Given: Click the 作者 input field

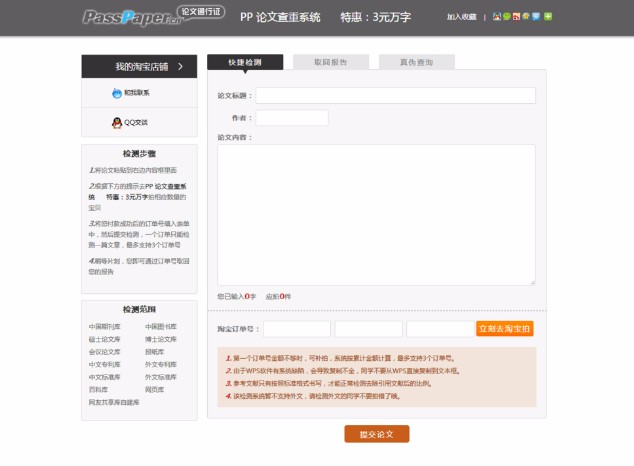Looking at the screenshot, I should (x=292, y=118).
